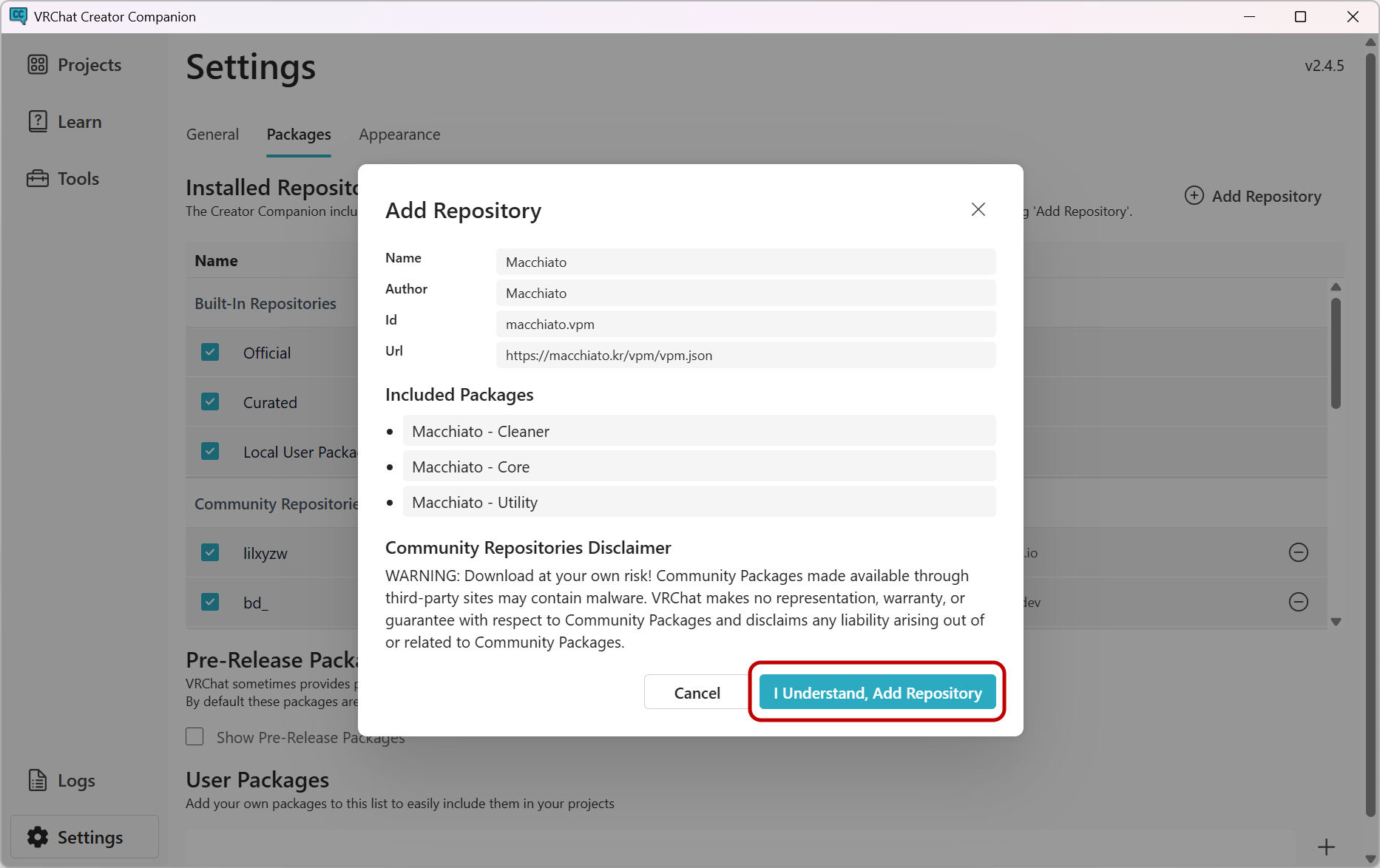Open the Projects page icon in the sidebar

[x=38, y=64]
